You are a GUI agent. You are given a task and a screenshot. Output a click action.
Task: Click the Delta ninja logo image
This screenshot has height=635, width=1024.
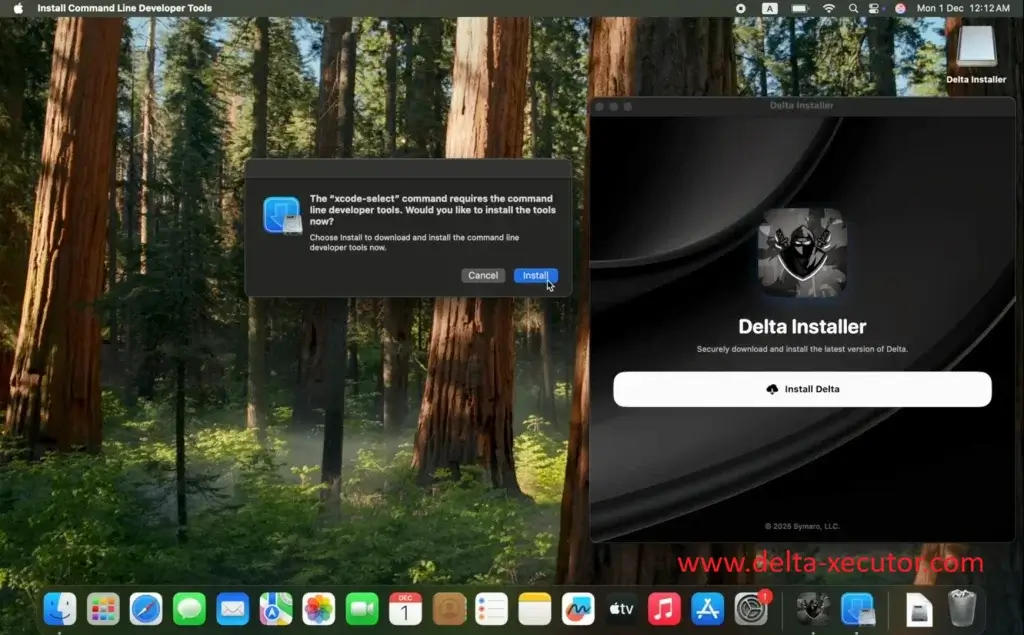point(802,252)
